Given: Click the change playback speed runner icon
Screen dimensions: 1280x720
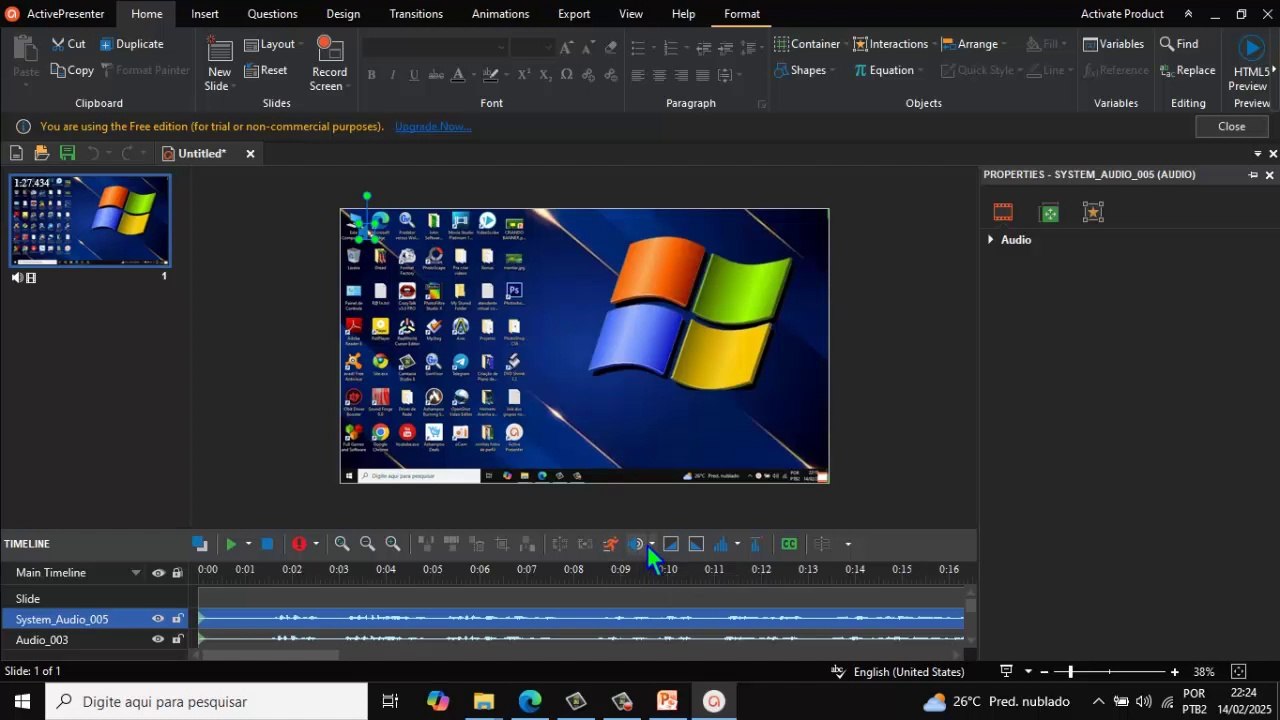Looking at the screenshot, I should tap(610, 544).
